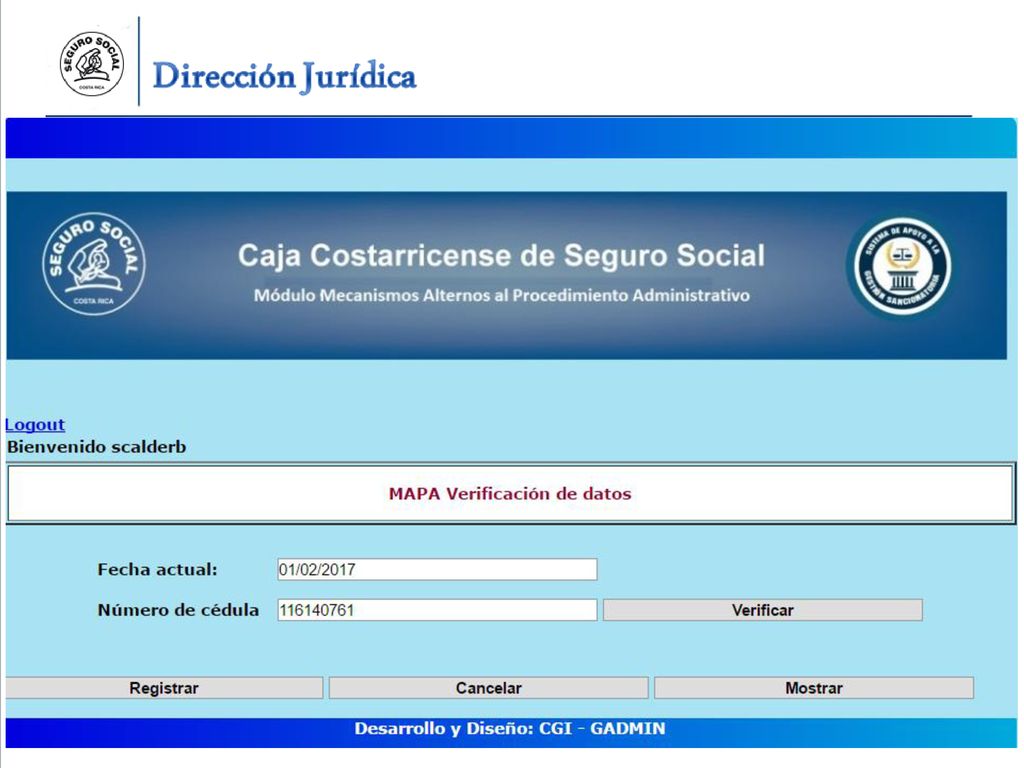Click 'Desarrollo y Diseño: CGI - GADMIN' footer
This screenshot has height=768, width=1024.
tap(510, 729)
